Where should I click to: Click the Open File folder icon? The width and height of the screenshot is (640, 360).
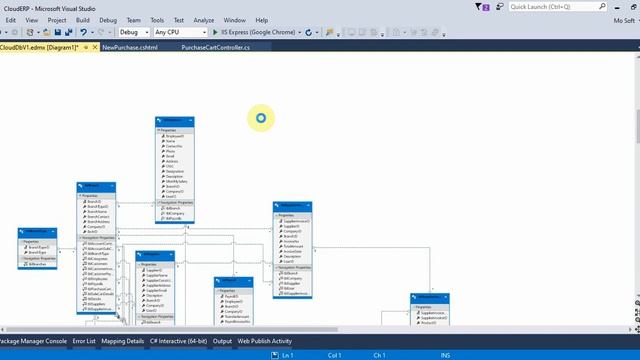[47, 32]
